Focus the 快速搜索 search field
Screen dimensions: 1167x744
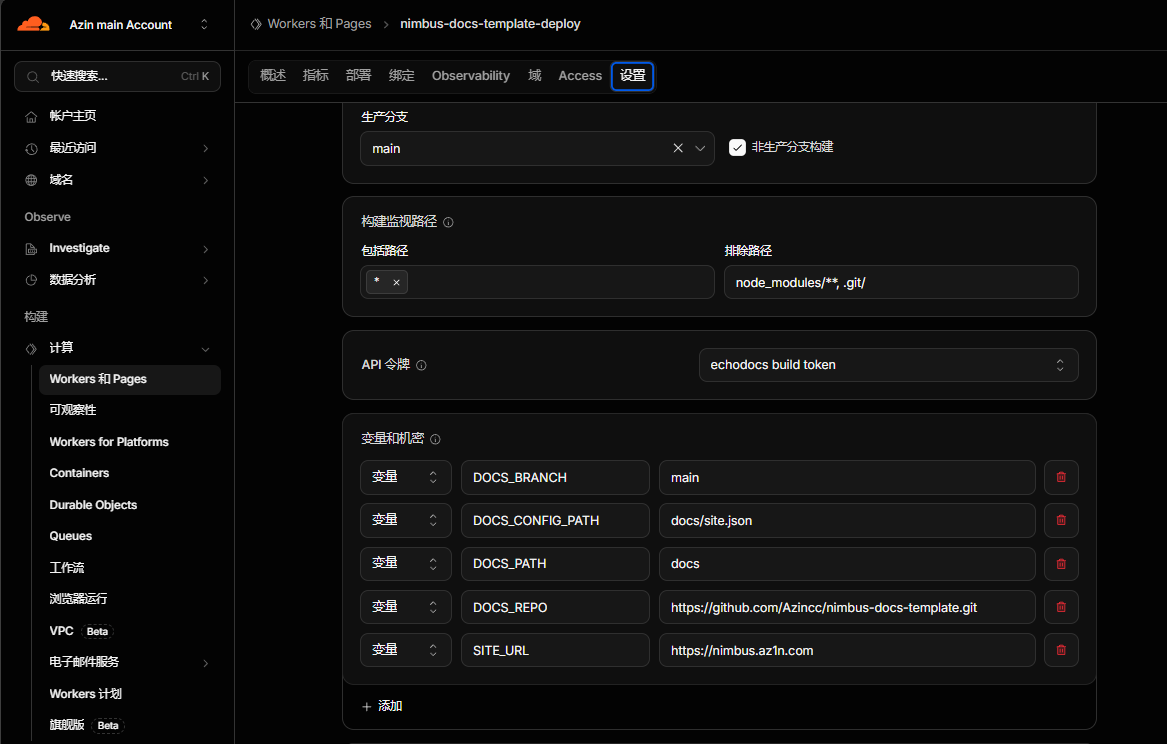118,77
